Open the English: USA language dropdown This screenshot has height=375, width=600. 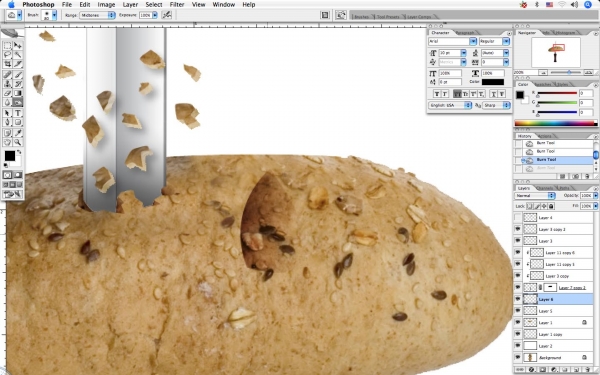450,105
